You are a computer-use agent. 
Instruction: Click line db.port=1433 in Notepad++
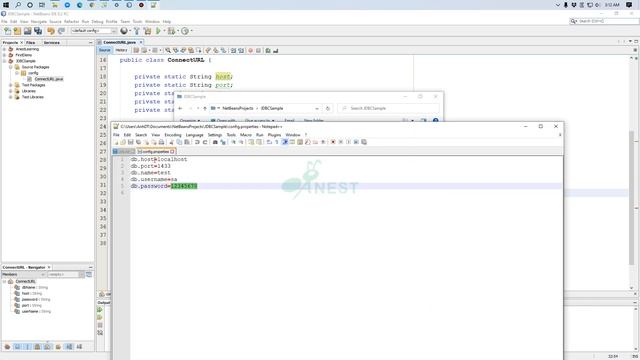151,166
